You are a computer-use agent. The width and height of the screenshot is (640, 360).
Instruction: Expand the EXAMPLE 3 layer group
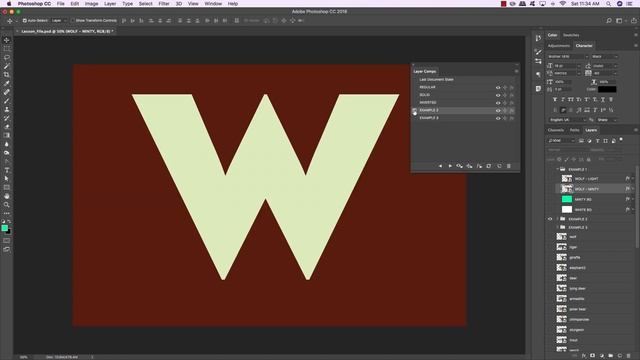point(558,227)
